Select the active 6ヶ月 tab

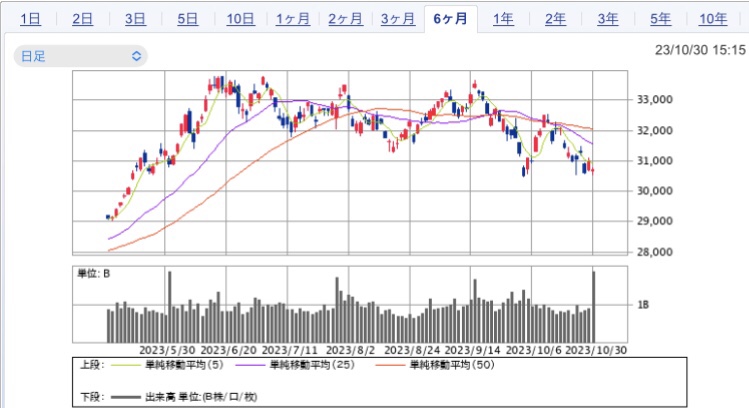pos(450,19)
